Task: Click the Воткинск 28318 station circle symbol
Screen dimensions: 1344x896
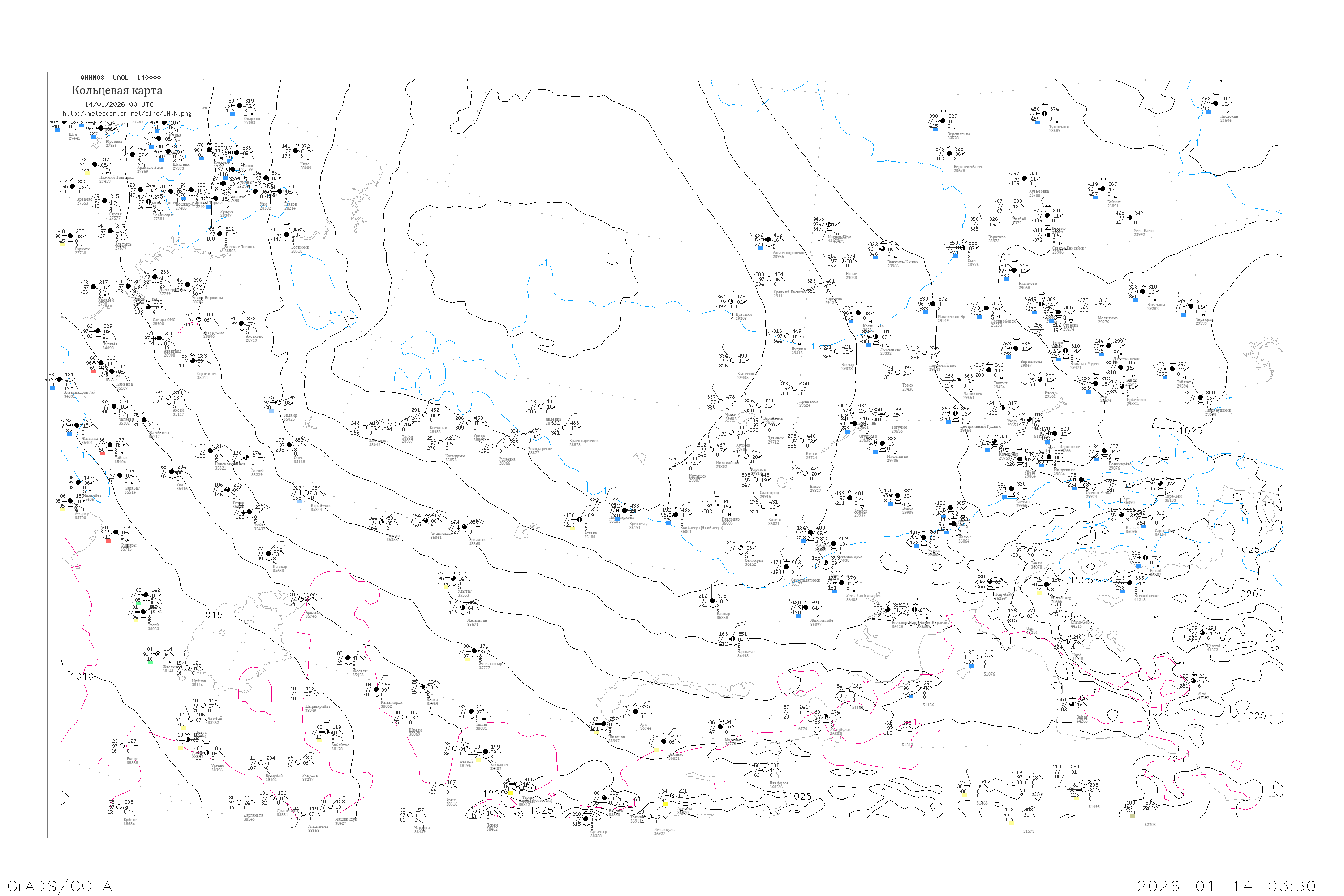Action: point(286,234)
